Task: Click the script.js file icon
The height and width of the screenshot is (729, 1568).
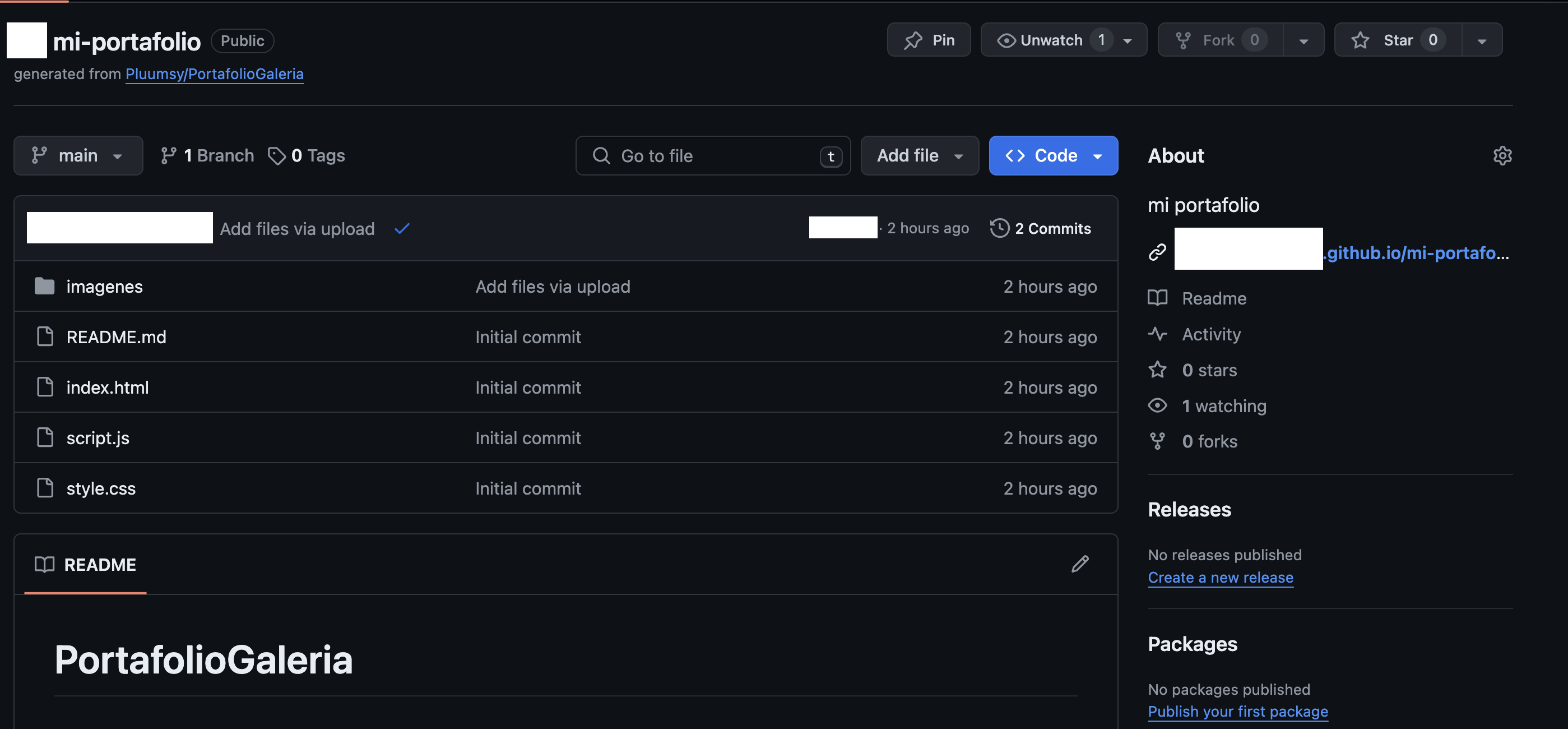Action: click(x=45, y=437)
